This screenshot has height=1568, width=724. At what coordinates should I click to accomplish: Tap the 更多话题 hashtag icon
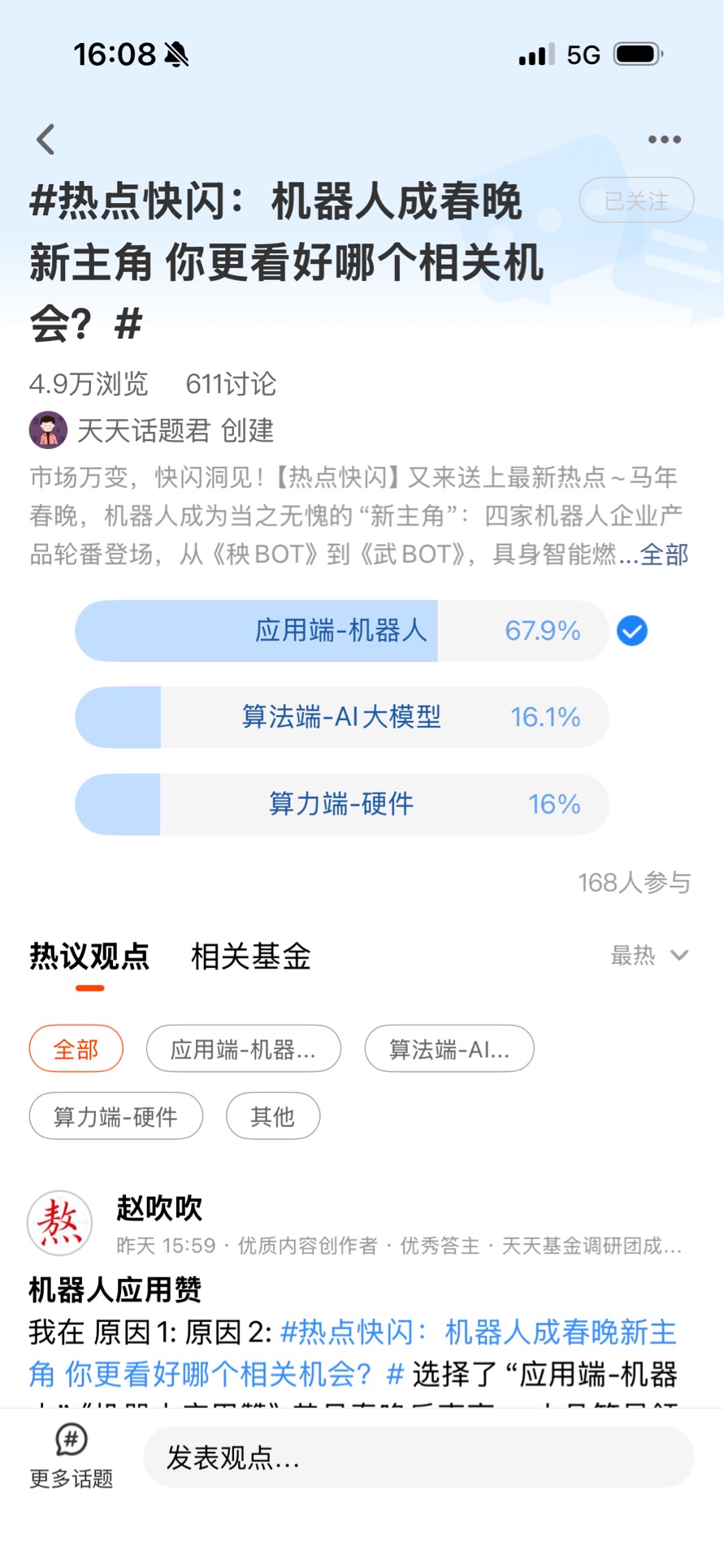click(72, 1440)
